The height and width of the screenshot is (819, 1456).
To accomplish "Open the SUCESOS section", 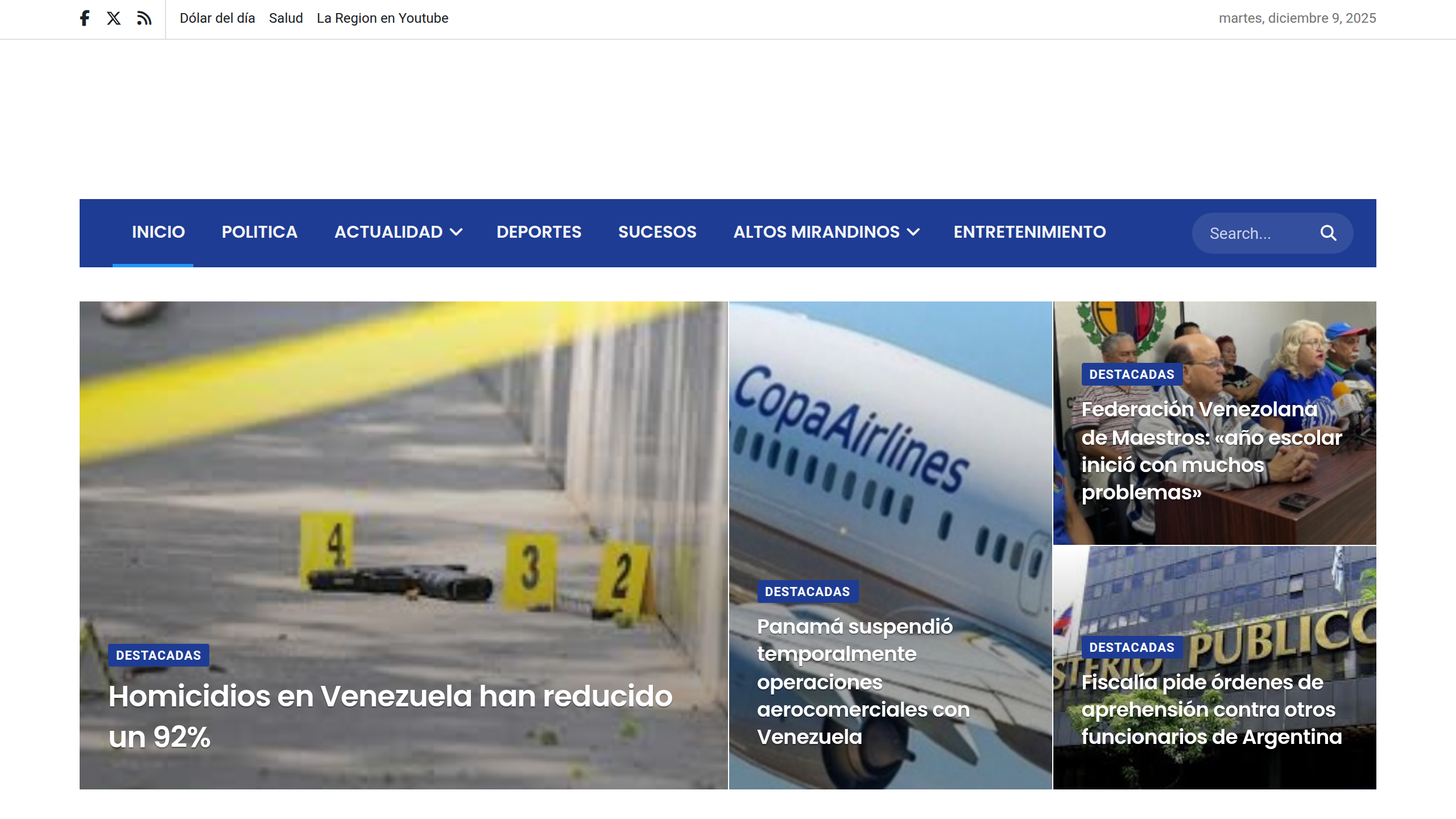I will 657,232.
